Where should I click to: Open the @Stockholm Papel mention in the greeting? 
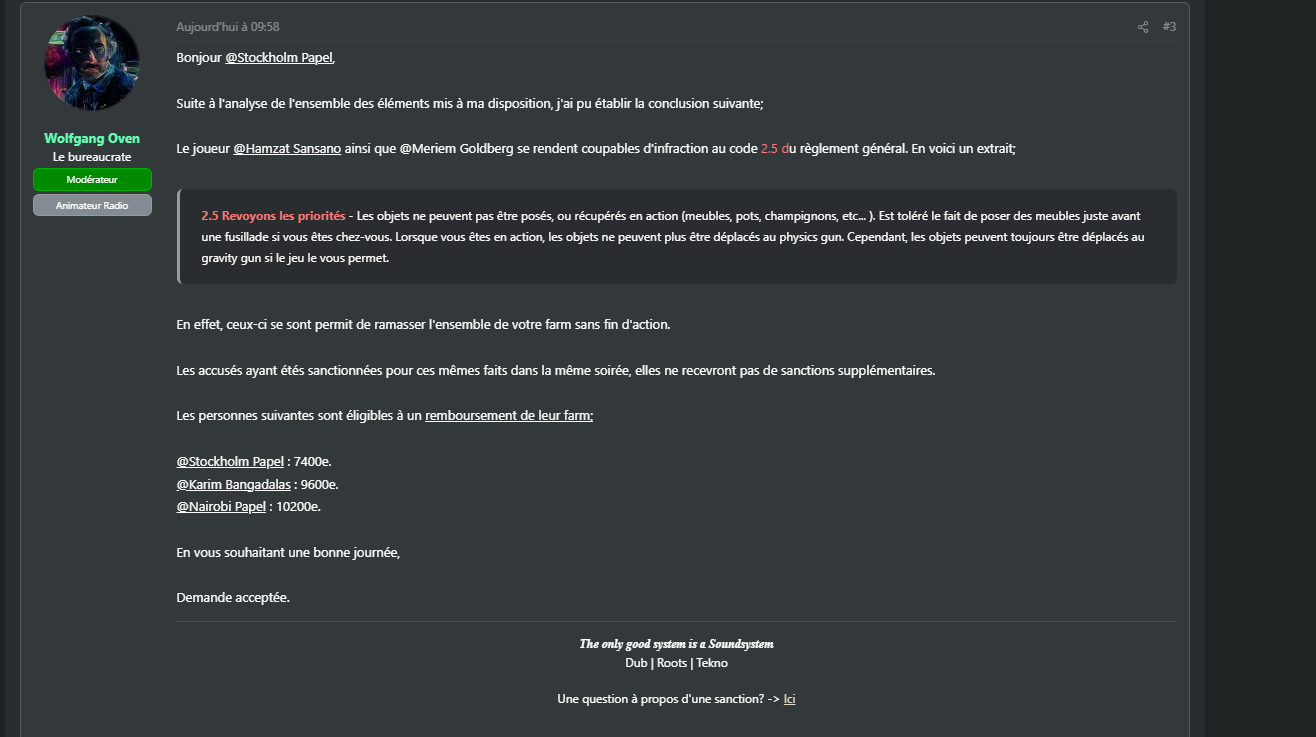279,57
